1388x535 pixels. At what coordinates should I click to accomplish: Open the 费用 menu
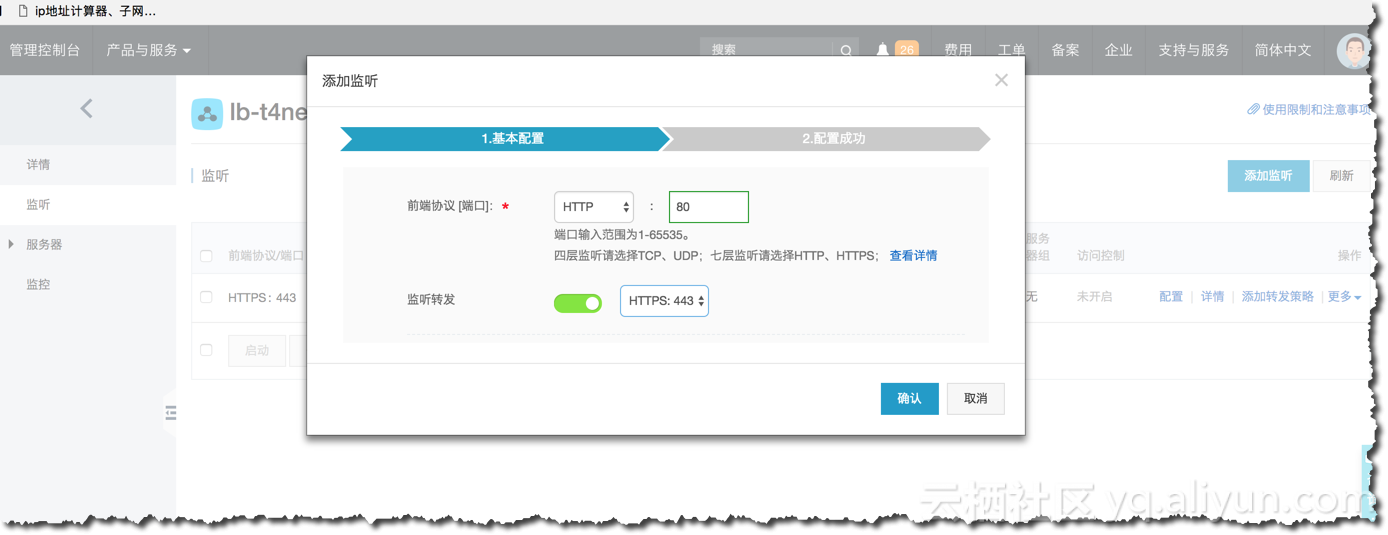point(958,50)
